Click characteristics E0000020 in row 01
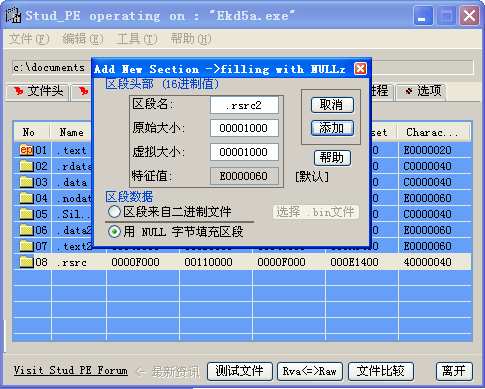 pyautogui.click(x=427, y=150)
